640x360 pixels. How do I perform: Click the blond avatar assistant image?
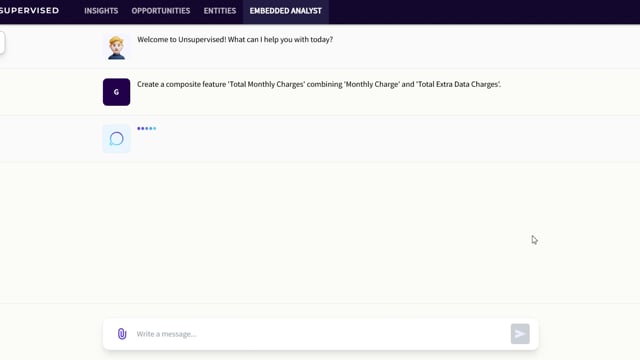[116, 47]
